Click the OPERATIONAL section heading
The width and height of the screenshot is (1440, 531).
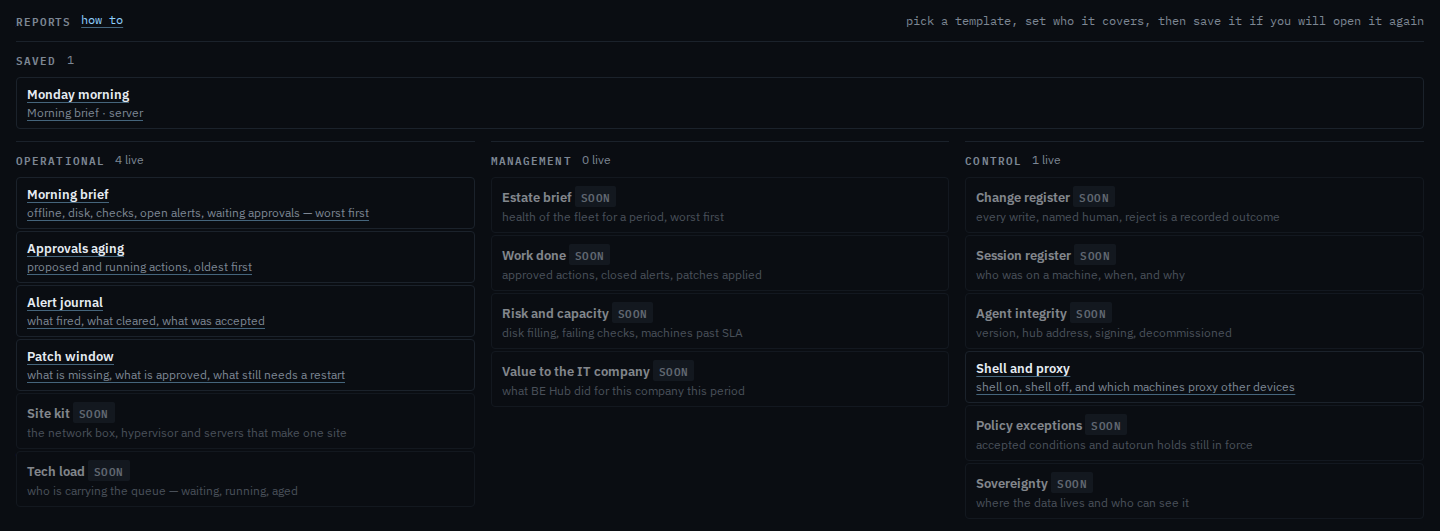[60, 161]
